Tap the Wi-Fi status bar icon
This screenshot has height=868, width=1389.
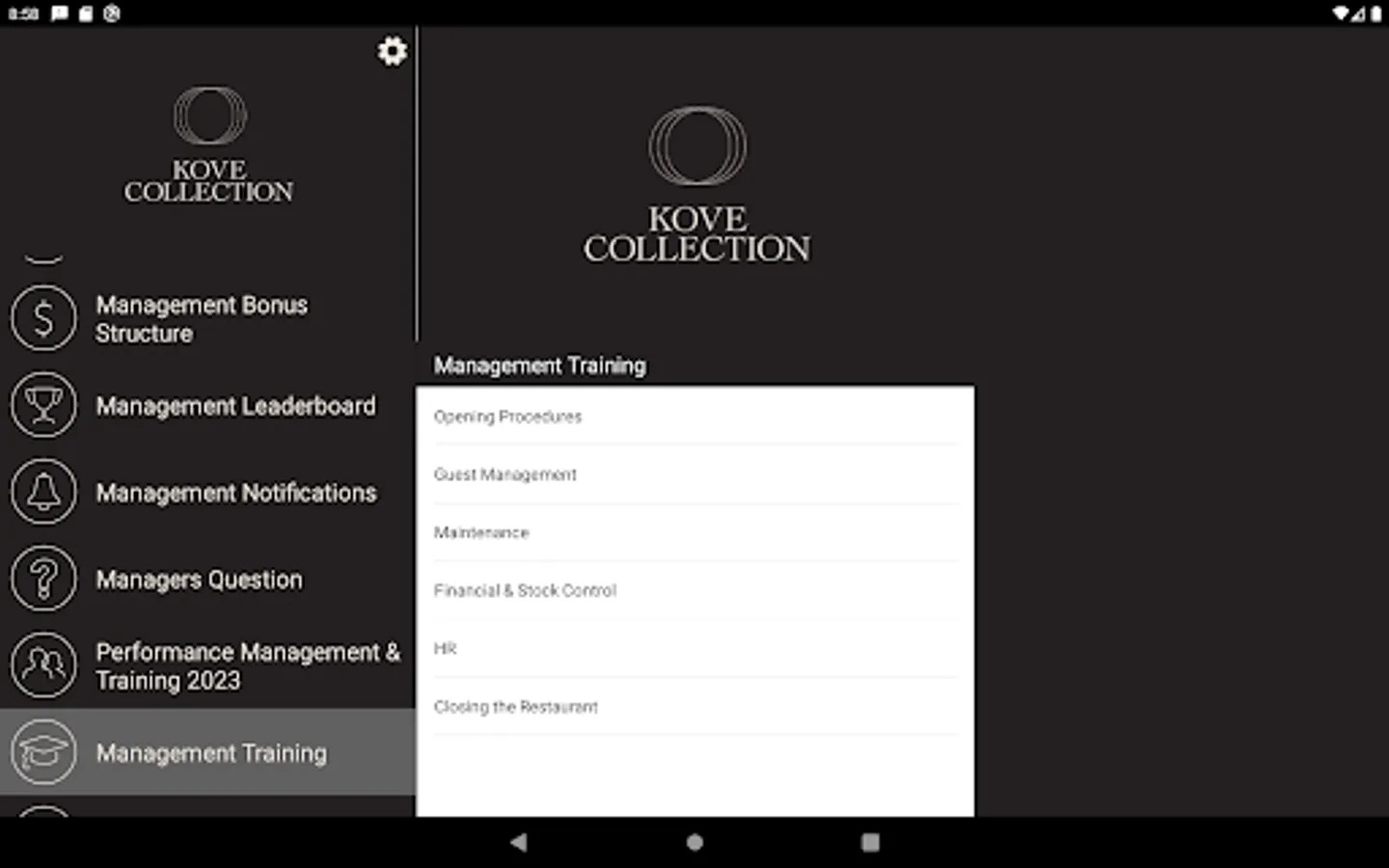1342,14
